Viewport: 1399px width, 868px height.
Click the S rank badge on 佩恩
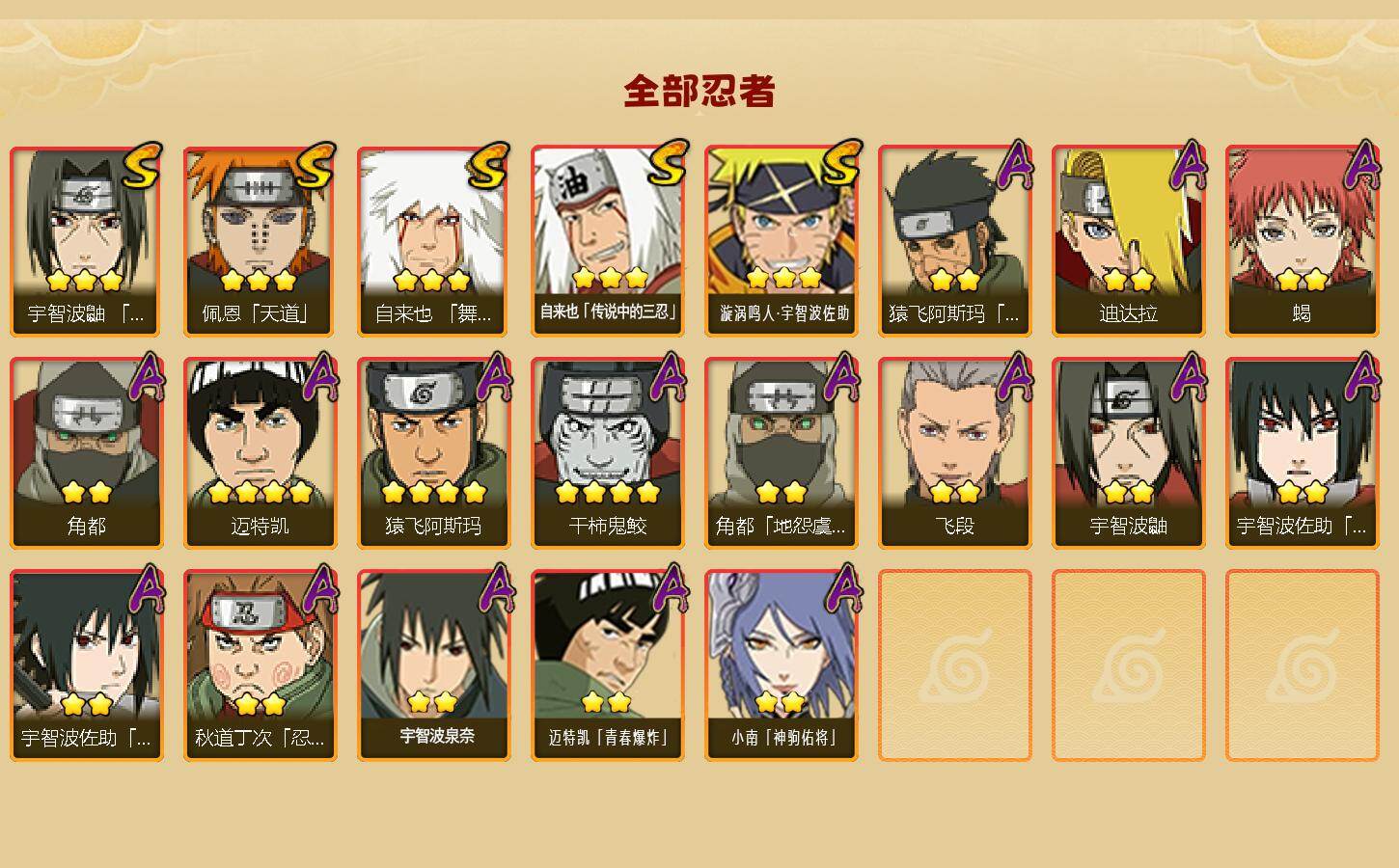(x=315, y=167)
